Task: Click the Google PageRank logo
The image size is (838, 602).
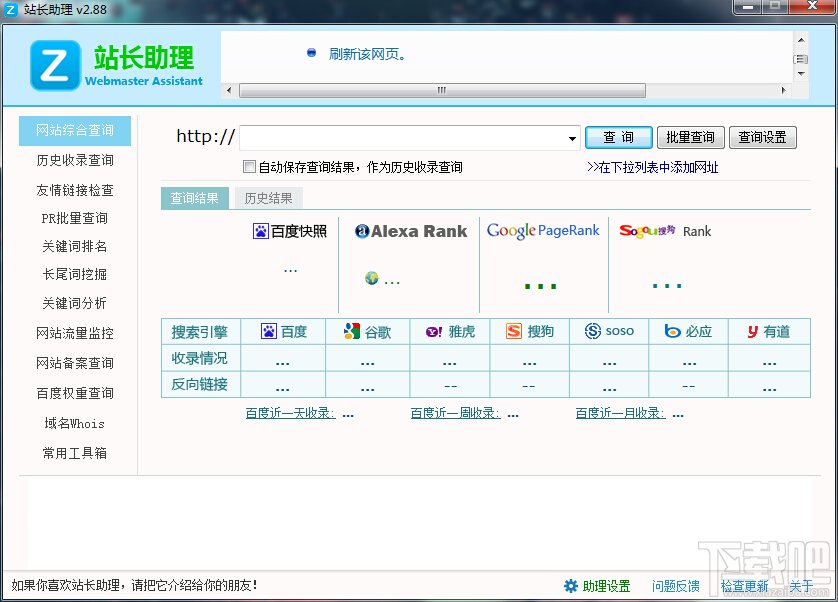Action: pyautogui.click(x=543, y=230)
